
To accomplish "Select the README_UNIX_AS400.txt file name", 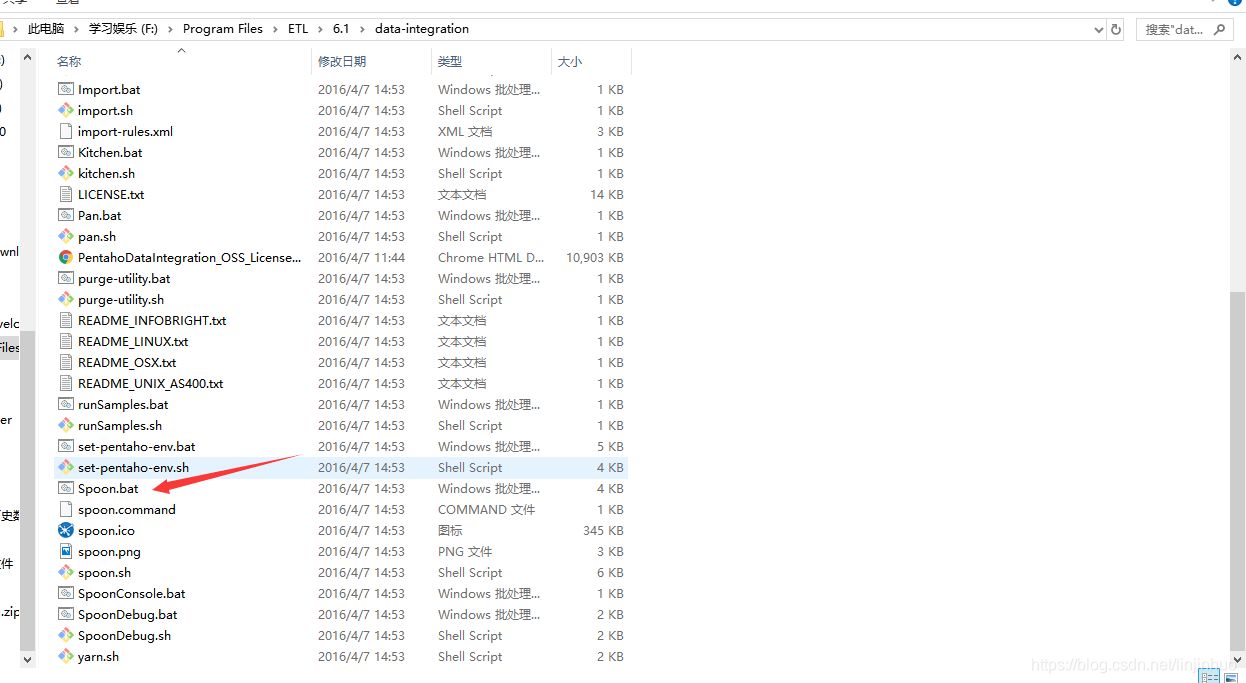I will point(151,383).
